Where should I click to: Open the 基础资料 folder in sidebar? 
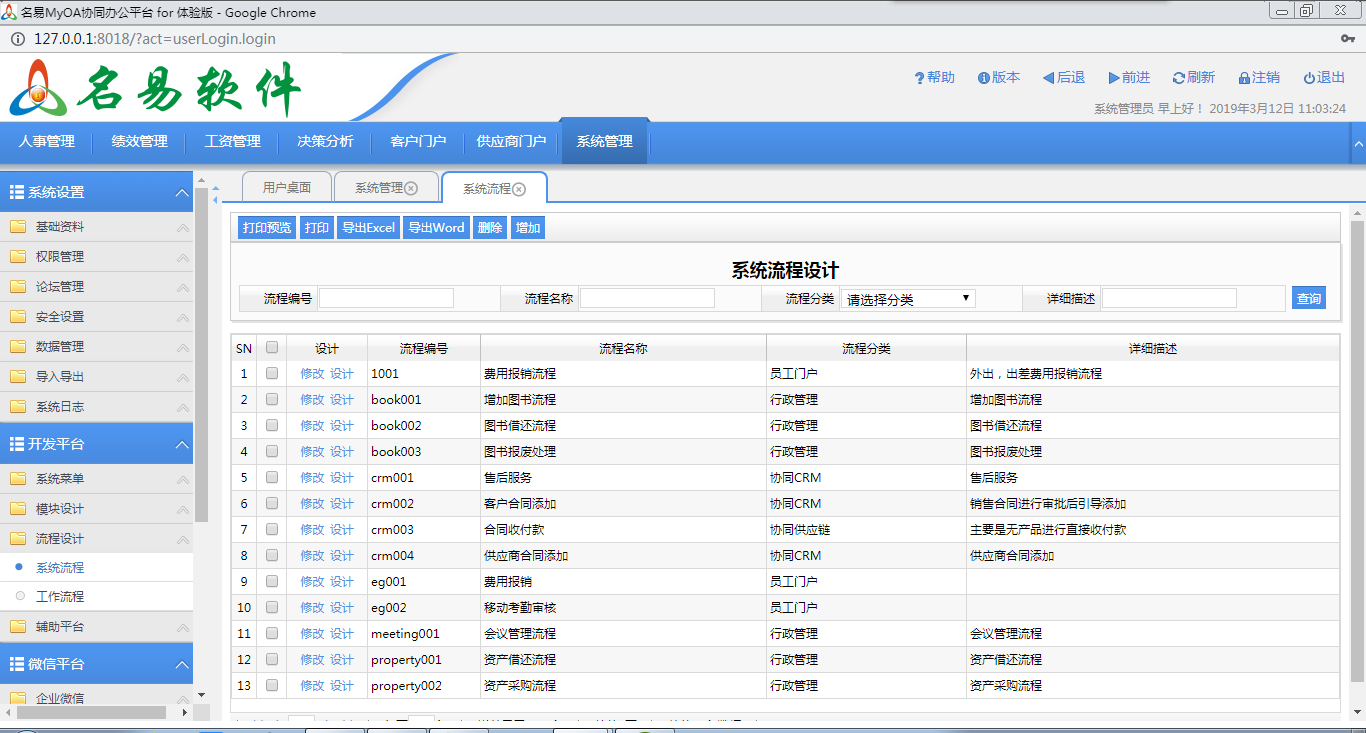(x=60, y=227)
